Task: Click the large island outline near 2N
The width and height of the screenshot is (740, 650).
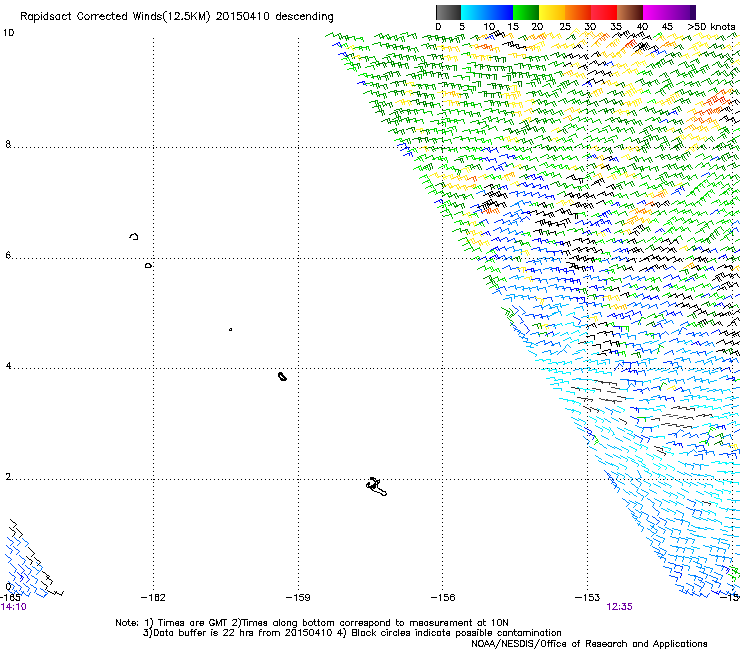Action: (x=376, y=486)
